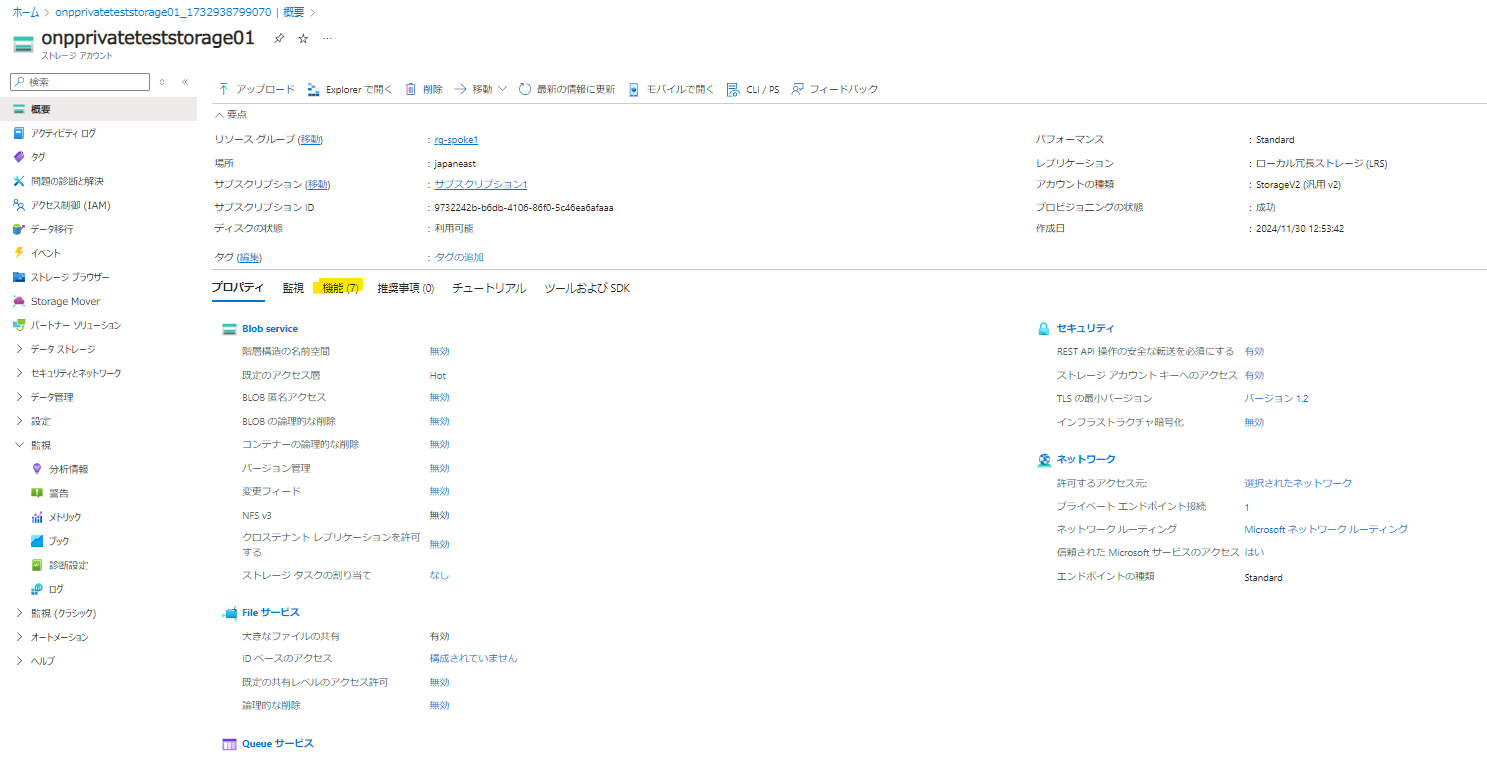Pin the storage account to dashboard
The image size is (1487, 757).
tap(279, 38)
